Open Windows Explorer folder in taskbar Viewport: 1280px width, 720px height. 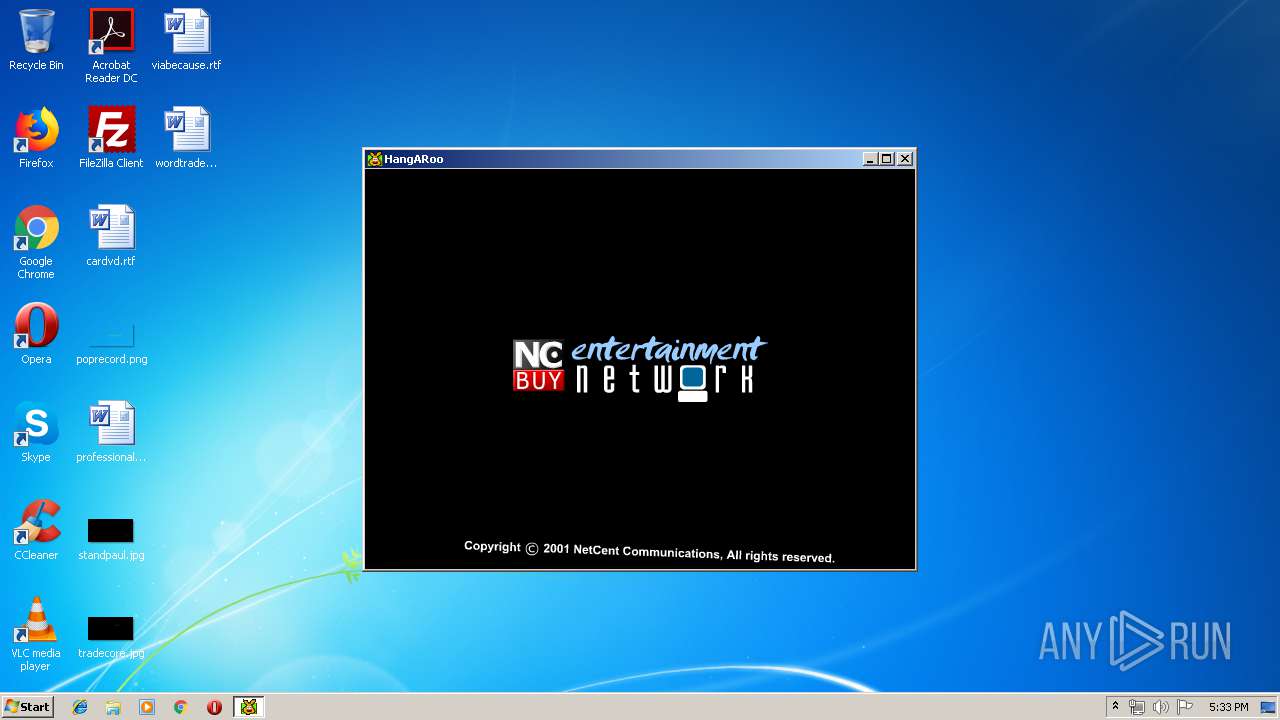point(113,707)
